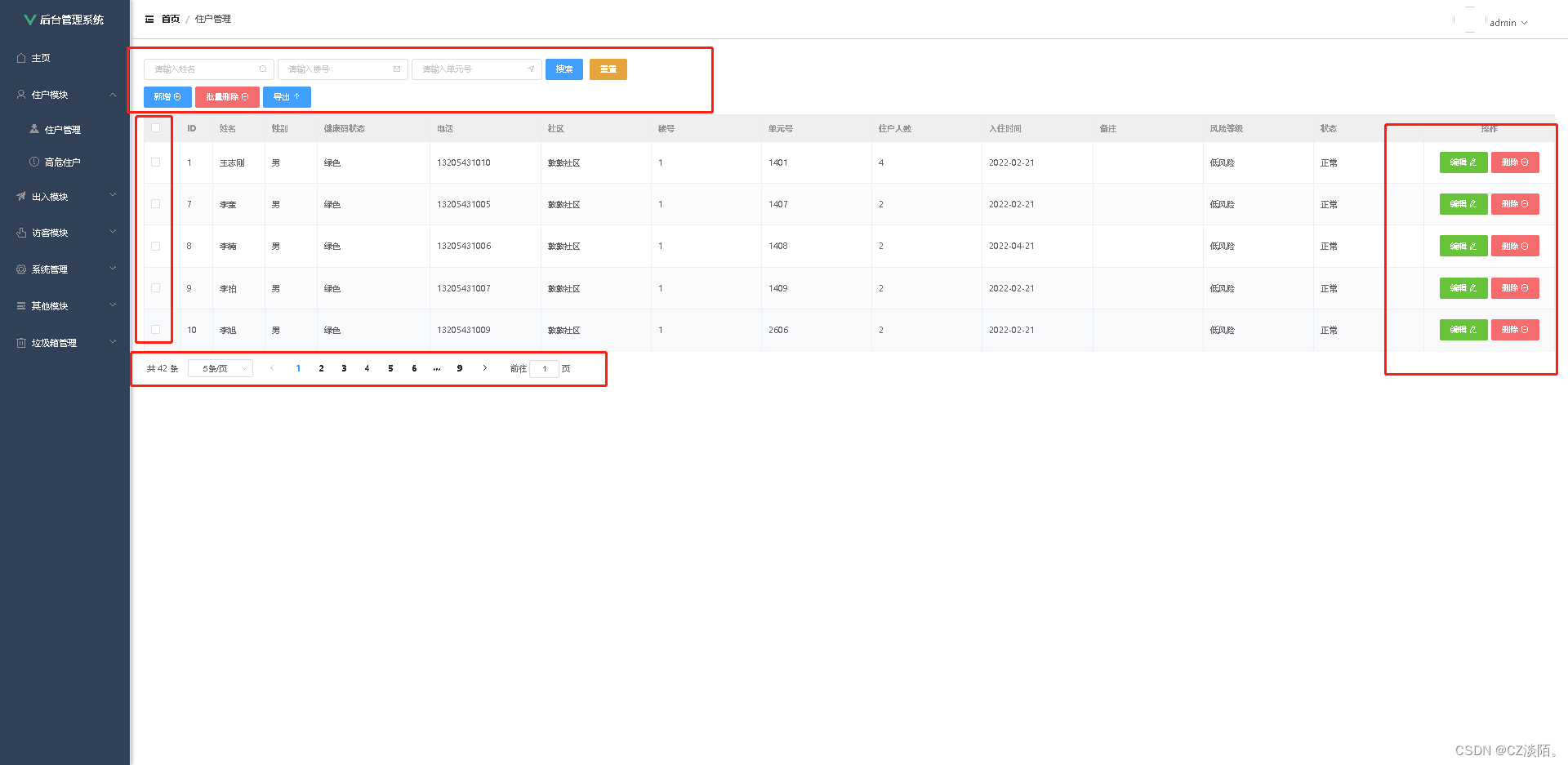Click the Vue logo in sidebar header
The image size is (1568, 765).
click(30, 20)
